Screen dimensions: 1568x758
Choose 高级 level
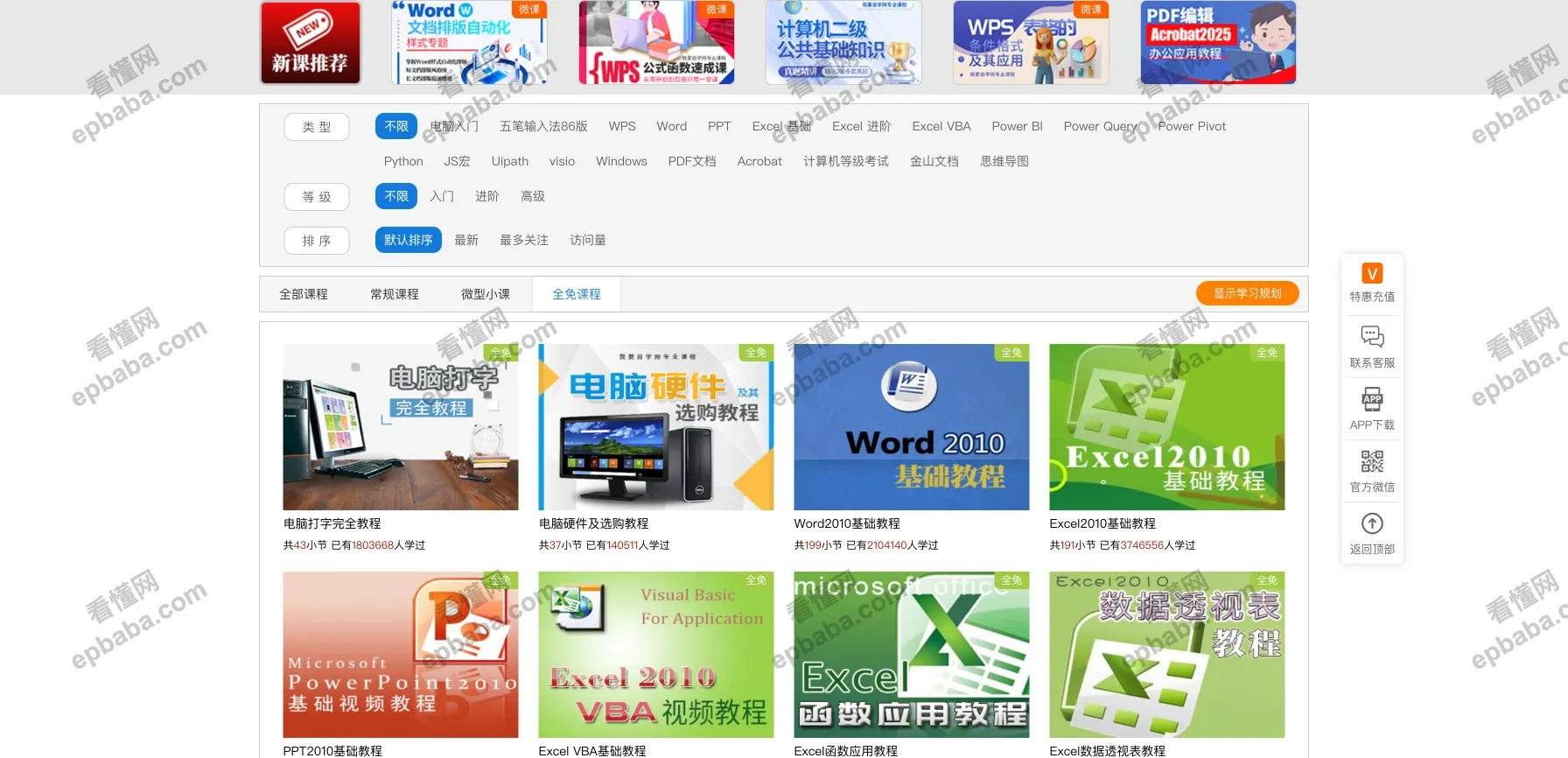tap(533, 196)
